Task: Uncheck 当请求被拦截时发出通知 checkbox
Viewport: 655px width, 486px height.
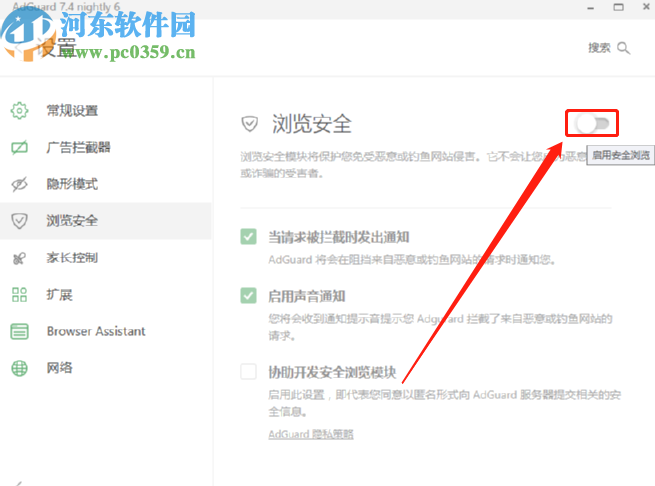Action: click(x=249, y=237)
